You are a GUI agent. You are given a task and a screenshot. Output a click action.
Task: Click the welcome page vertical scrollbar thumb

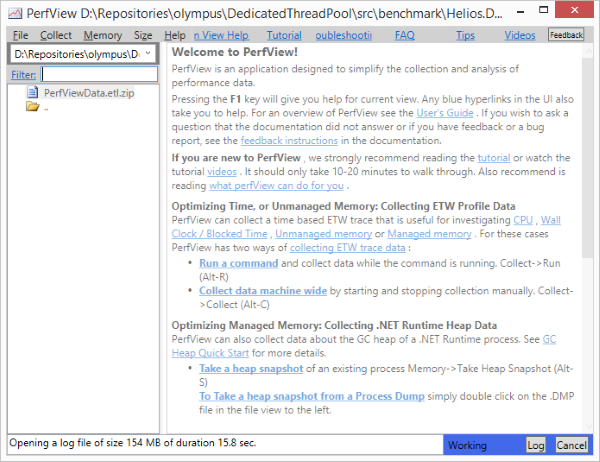(587, 157)
